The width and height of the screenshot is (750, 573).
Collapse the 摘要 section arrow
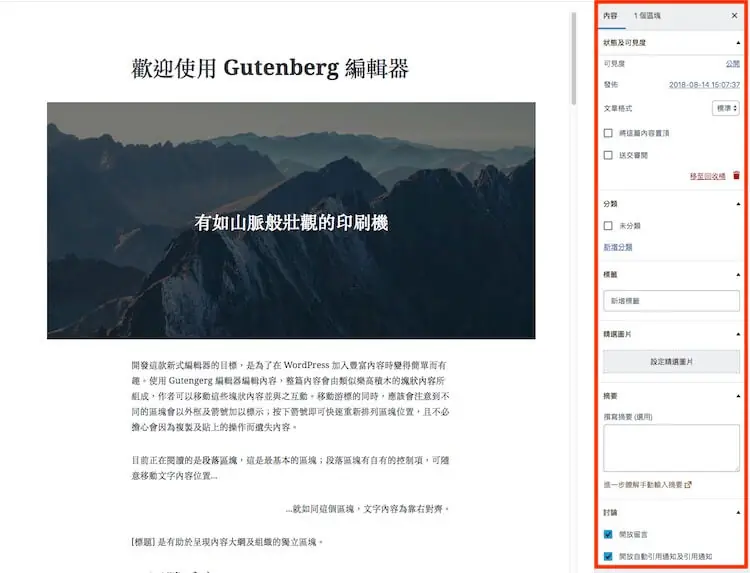738,396
